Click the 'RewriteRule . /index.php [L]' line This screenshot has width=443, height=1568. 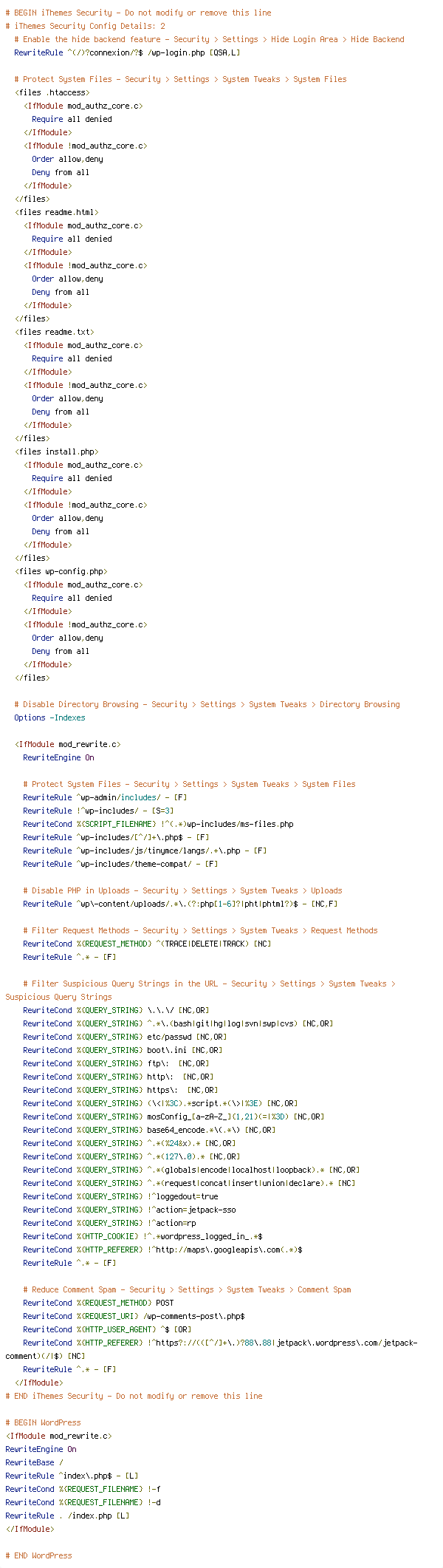click(67, 1516)
